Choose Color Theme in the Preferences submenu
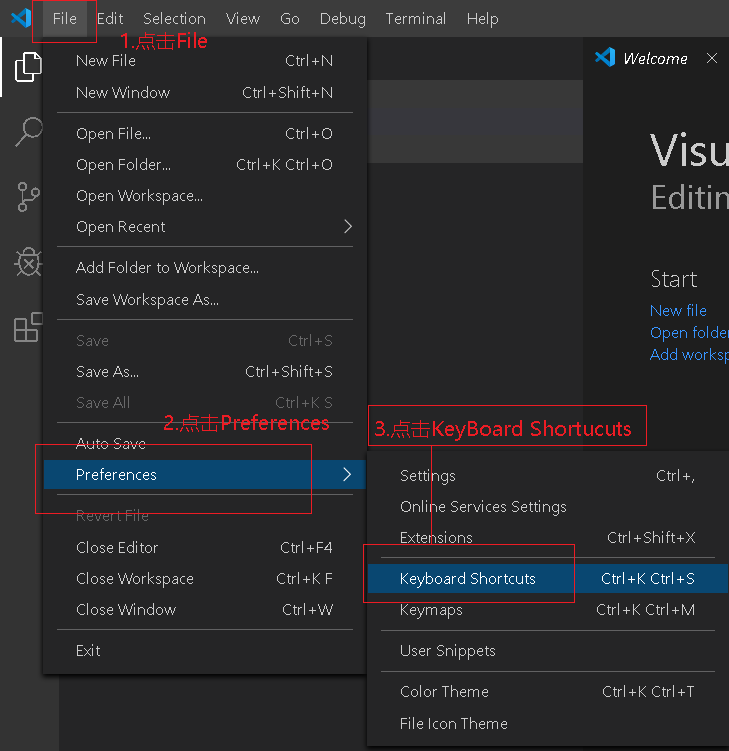The width and height of the screenshot is (729, 751). [444, 691]
